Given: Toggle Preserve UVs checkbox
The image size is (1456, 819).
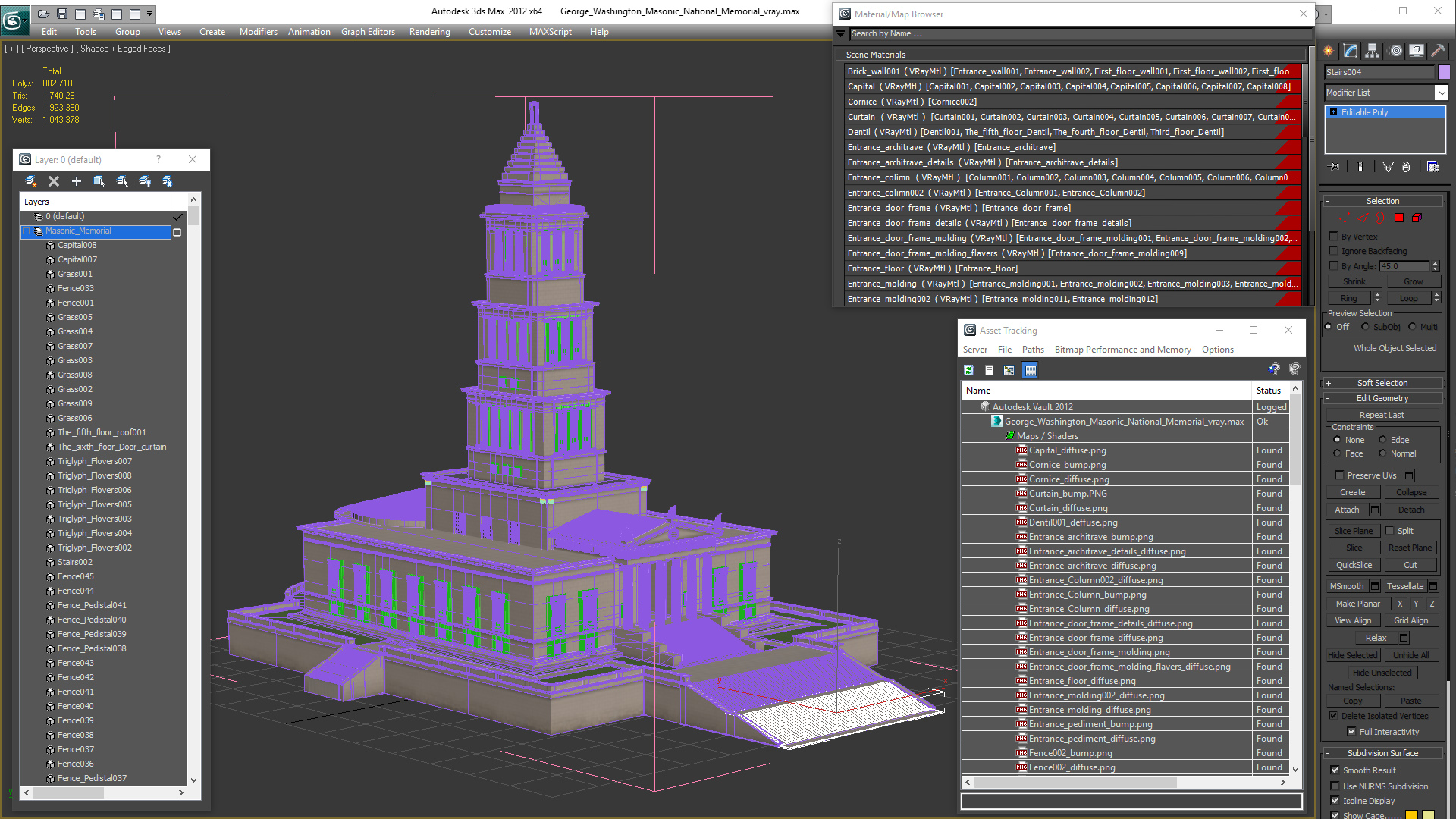Looking at the screenshot, I should point(1339,475).
